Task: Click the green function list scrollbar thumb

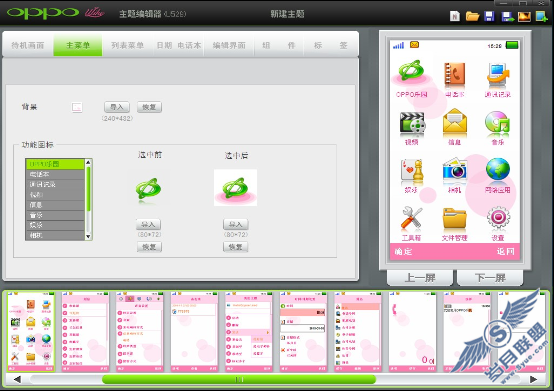Action: [88, 189]
